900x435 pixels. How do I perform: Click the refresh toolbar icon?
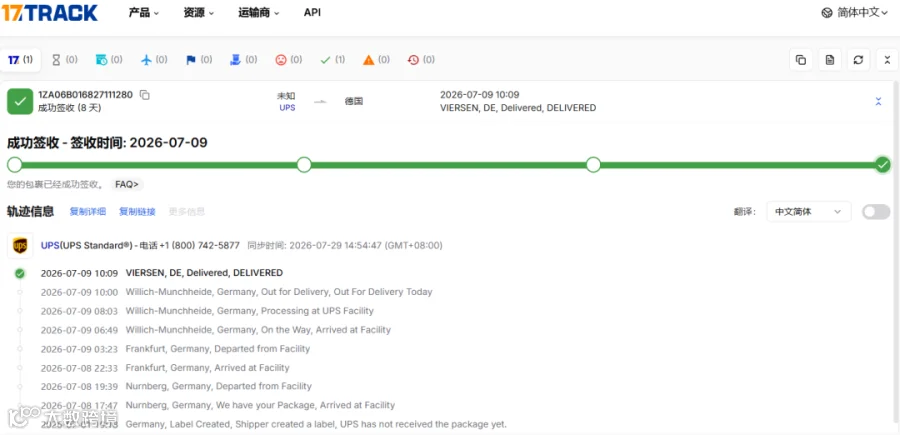[858, 60]
